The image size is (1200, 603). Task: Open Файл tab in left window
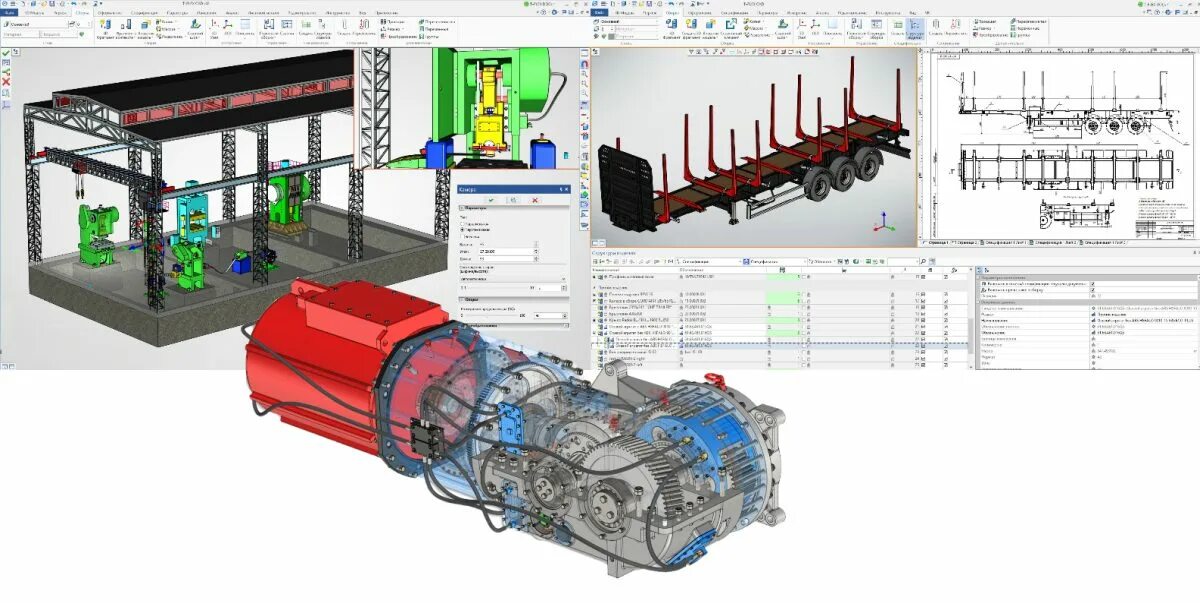10,12
